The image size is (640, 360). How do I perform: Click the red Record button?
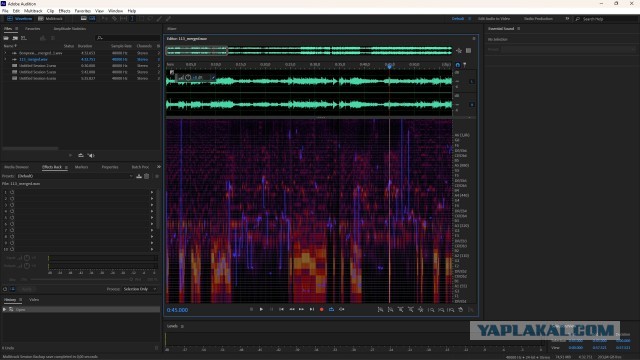322,309
